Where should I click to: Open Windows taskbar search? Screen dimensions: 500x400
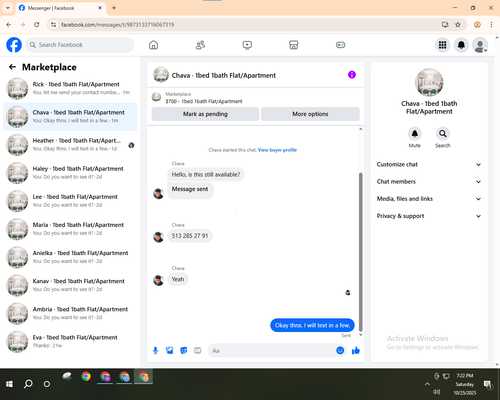pos(28,384)
